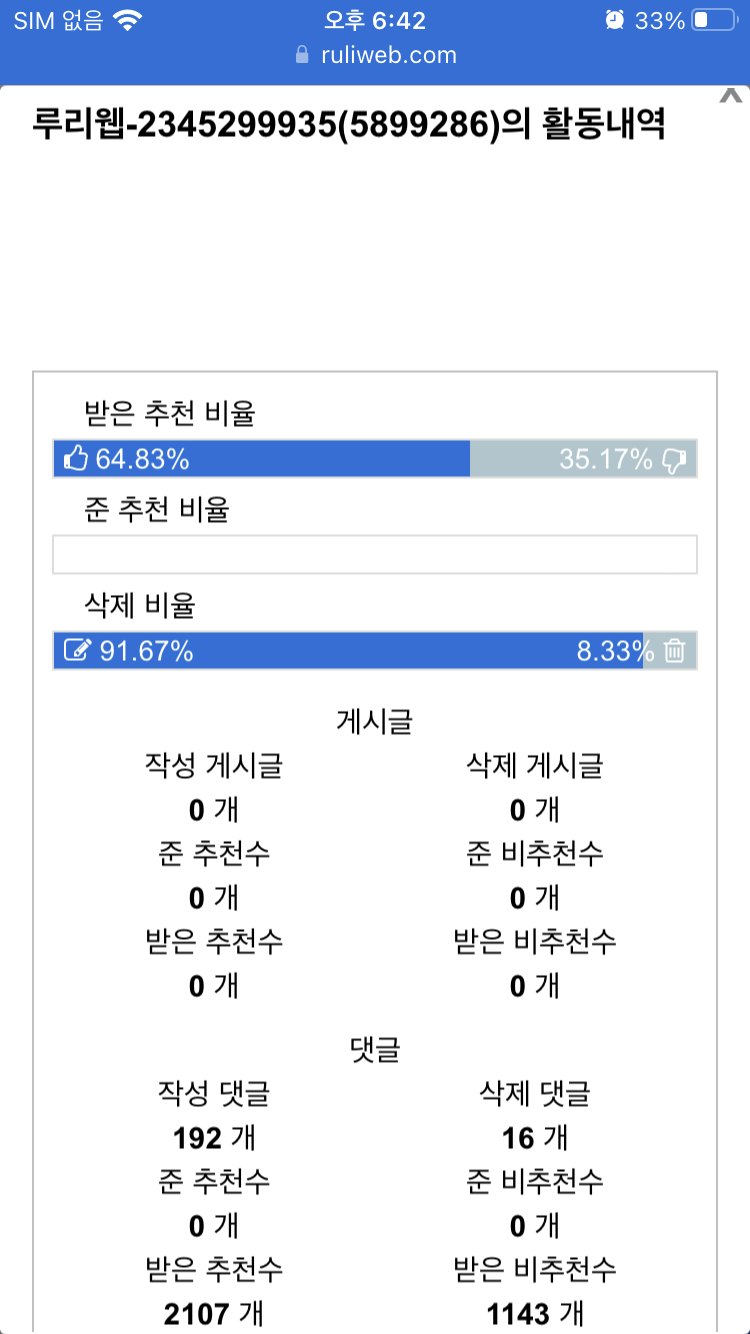Tap the lock icon beside ruliweb.com
This screenshot has width=750, height=1334.
(303, 55)
